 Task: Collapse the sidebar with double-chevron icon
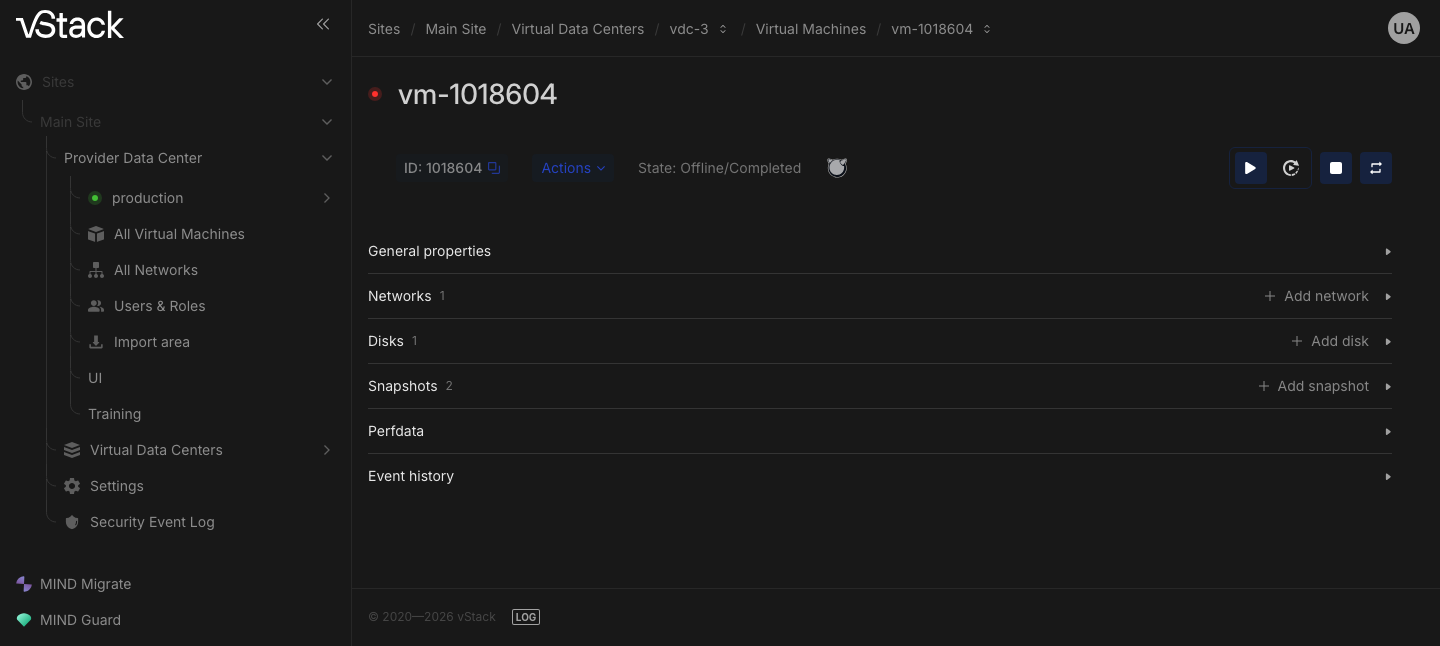[x=323, y=24]
